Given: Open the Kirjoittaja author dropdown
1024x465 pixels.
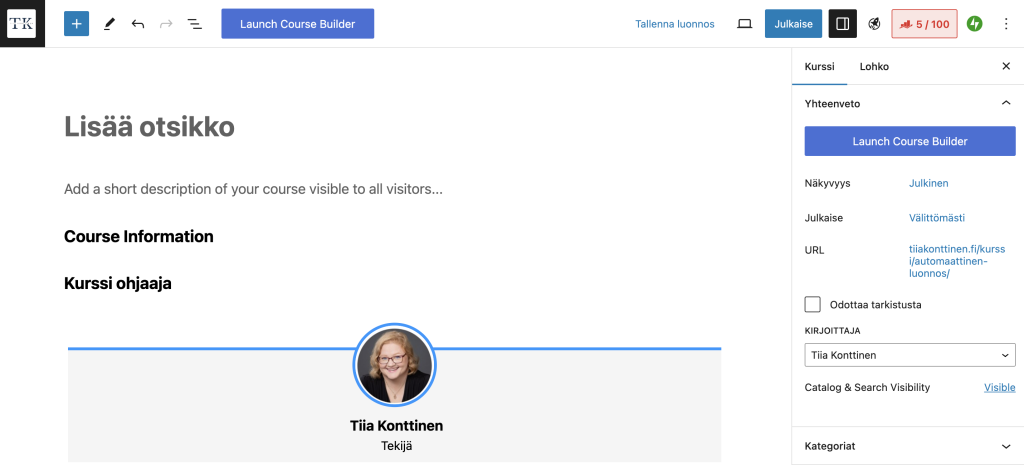Looking at the screenshot, I should click(x=909, y=355).
